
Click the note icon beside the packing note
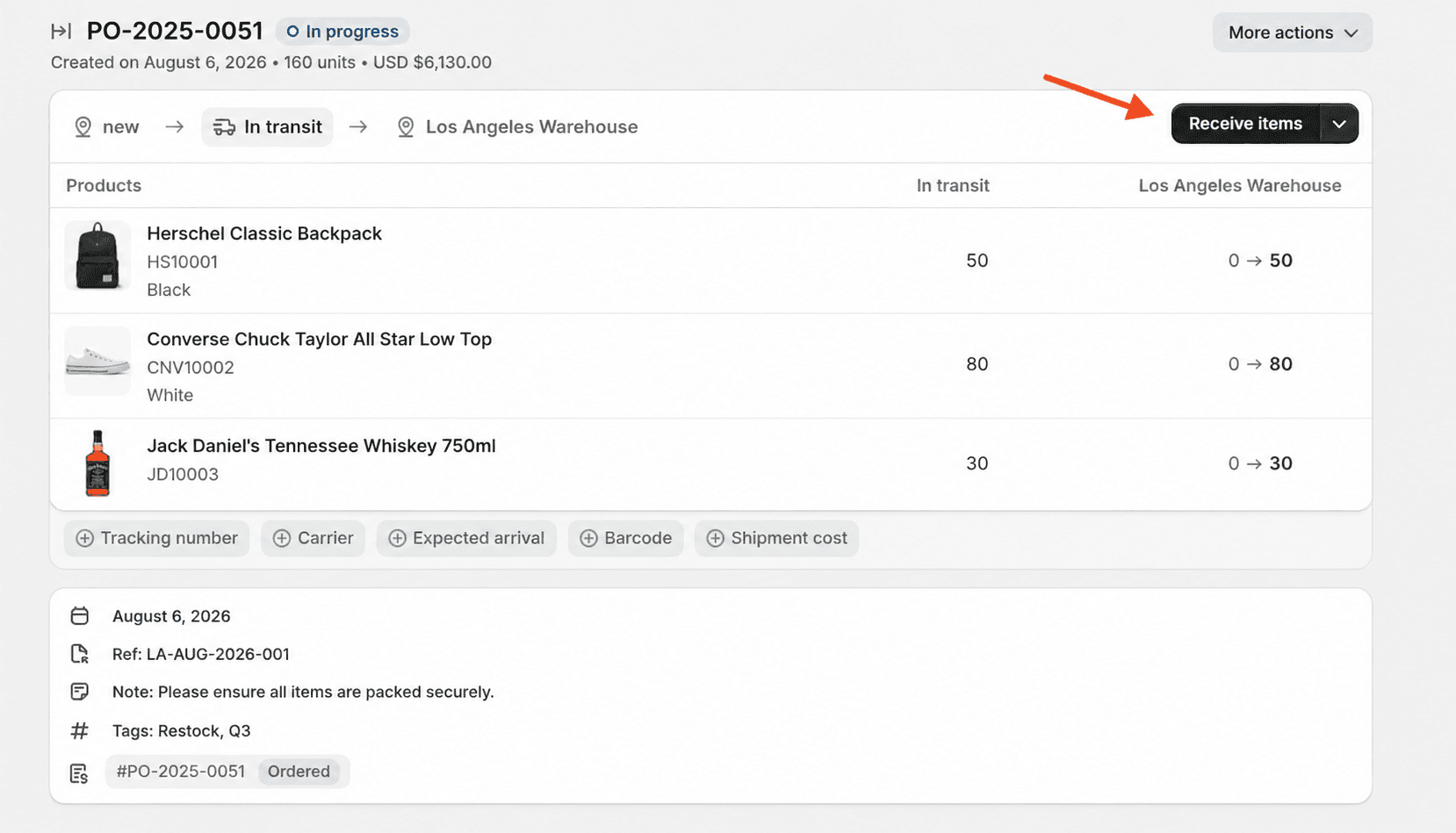(79, 692)
